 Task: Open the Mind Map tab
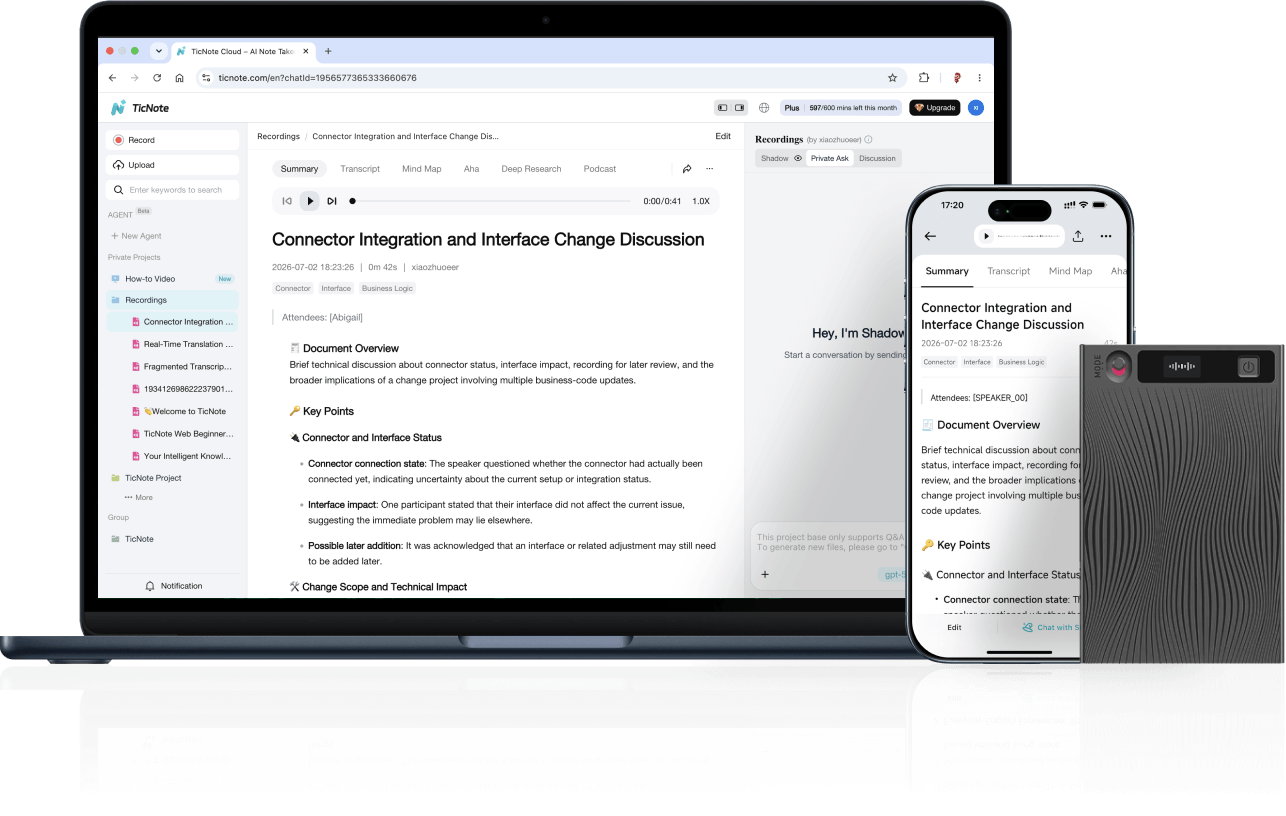tap(421, 169)
